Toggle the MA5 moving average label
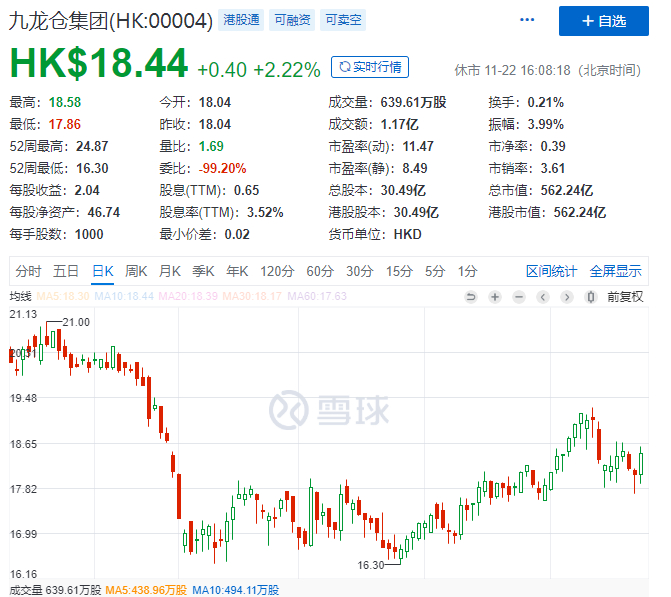 pyautogui.click(x=63, y=296)
